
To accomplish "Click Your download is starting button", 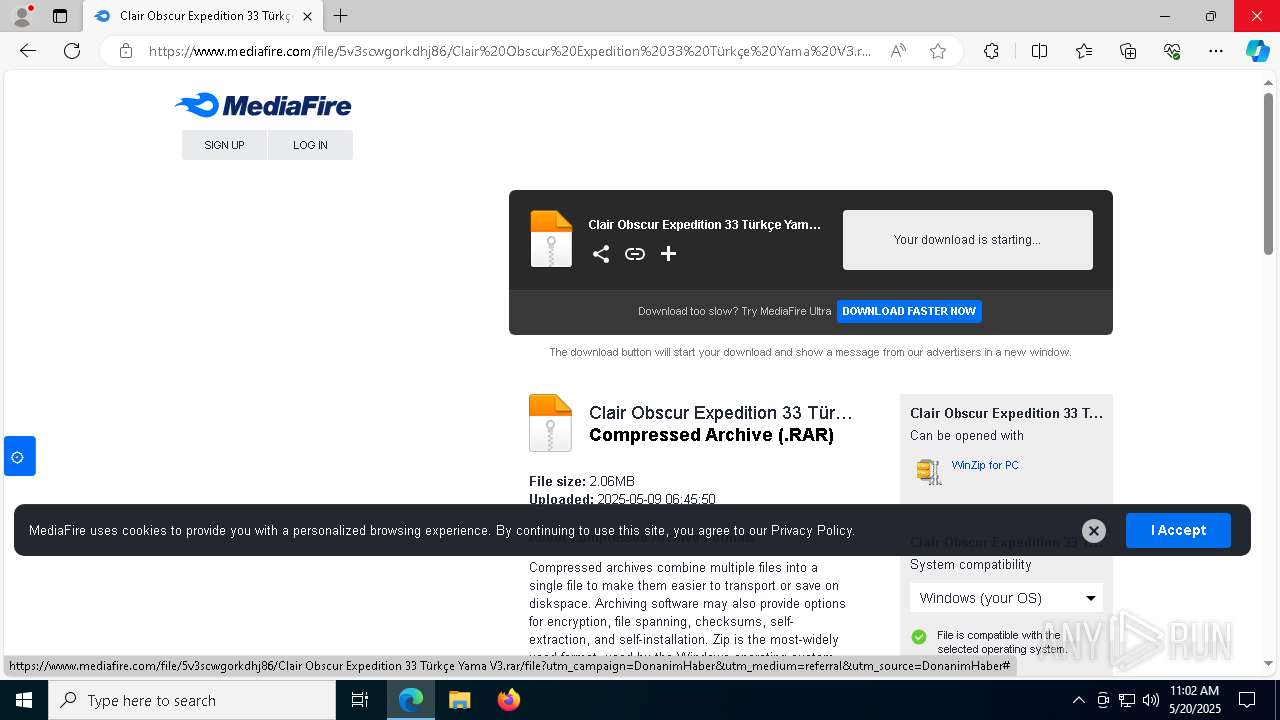I will pyautogui.click(x=967, y=240).
